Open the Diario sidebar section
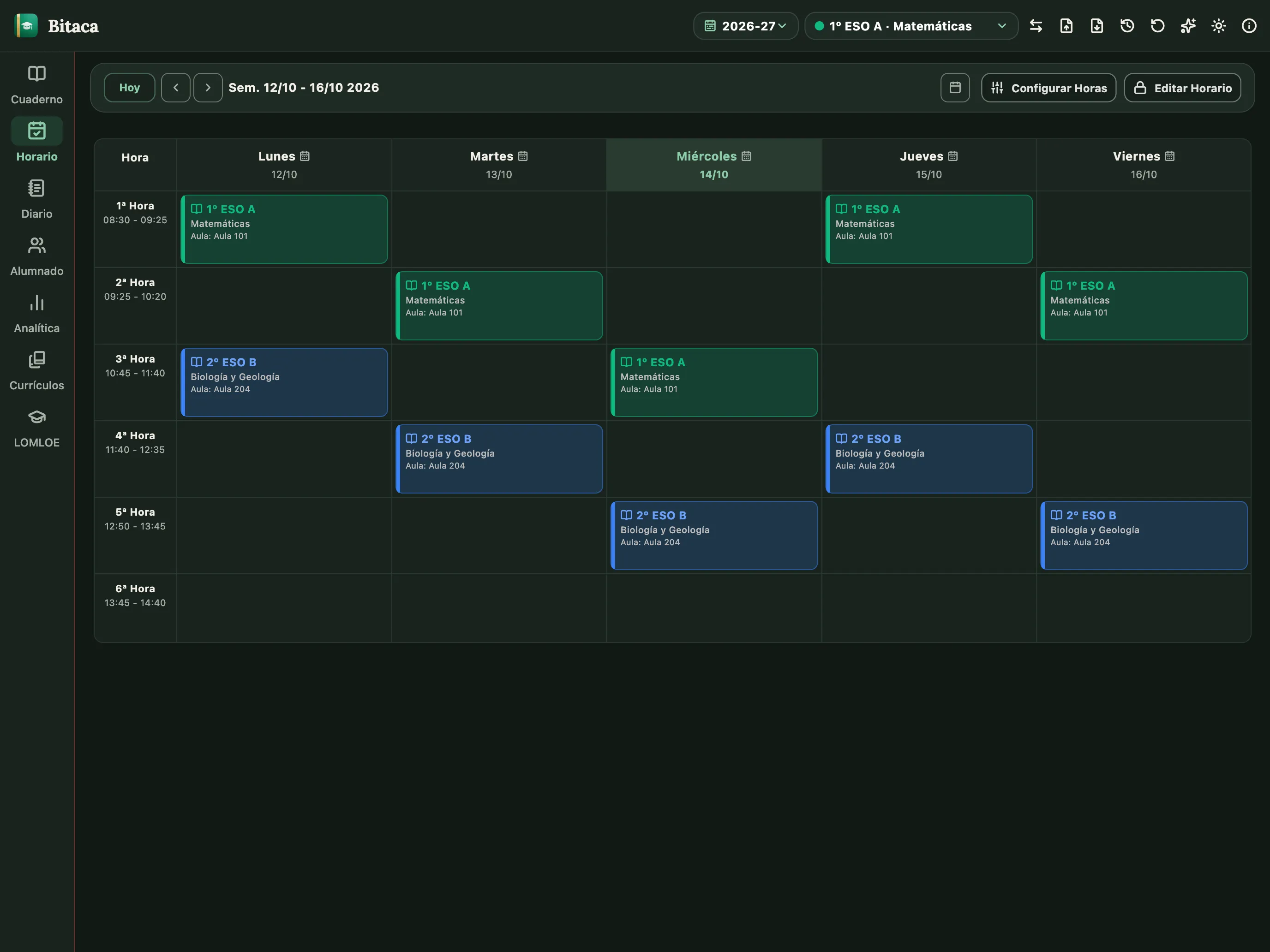This screenshot has width=1270, height=952. click(37, 199)
